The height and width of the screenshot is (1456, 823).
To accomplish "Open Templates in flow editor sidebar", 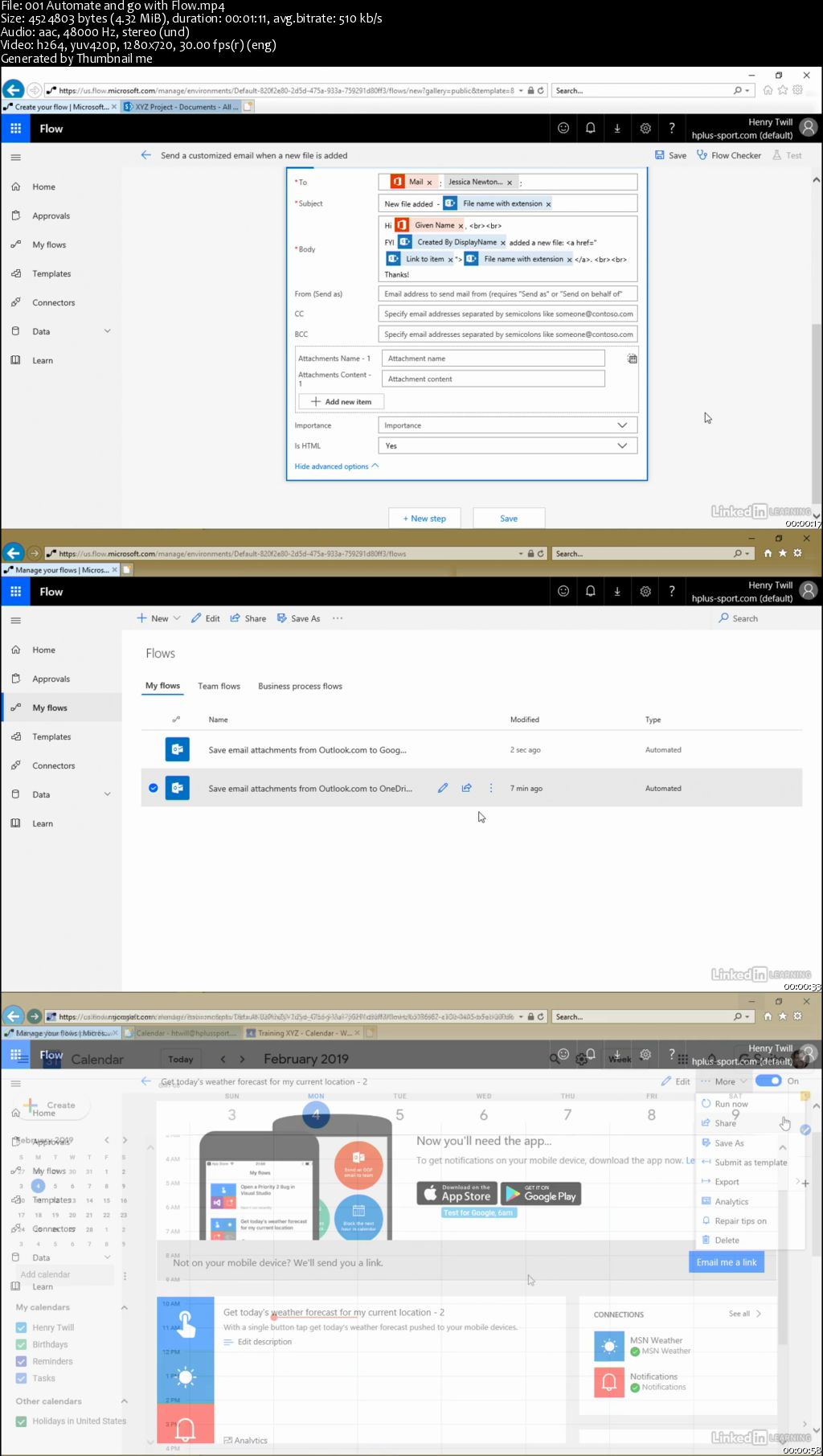I will pyautogui.click(x=51, y=273).
